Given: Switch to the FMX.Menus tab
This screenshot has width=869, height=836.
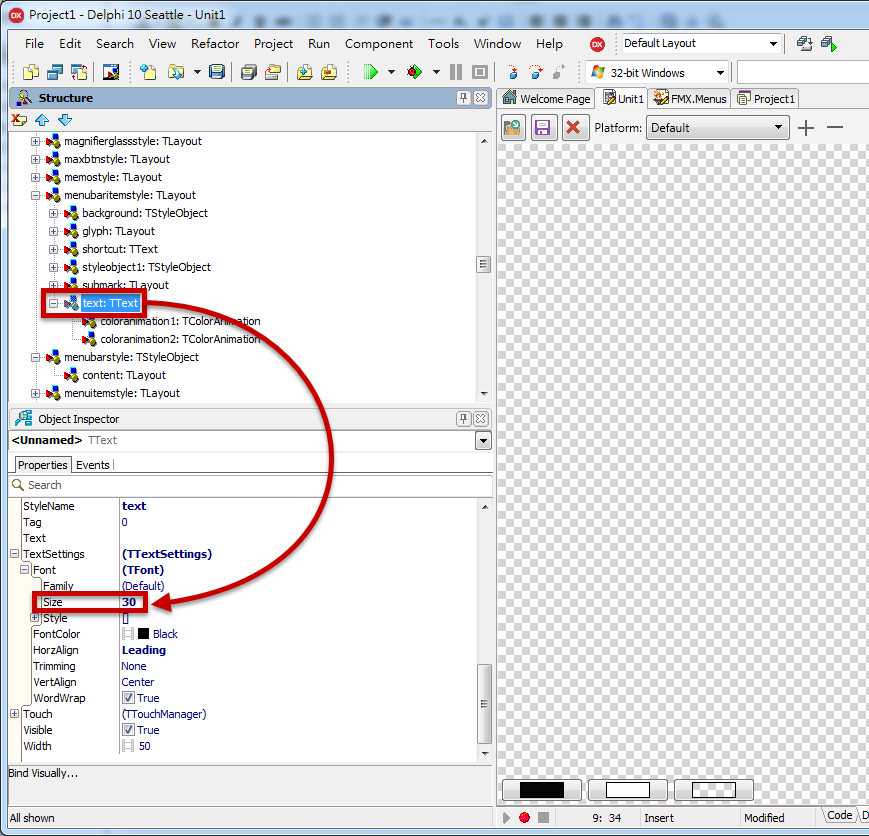Looking at the screenshot, I should [690, 99].
